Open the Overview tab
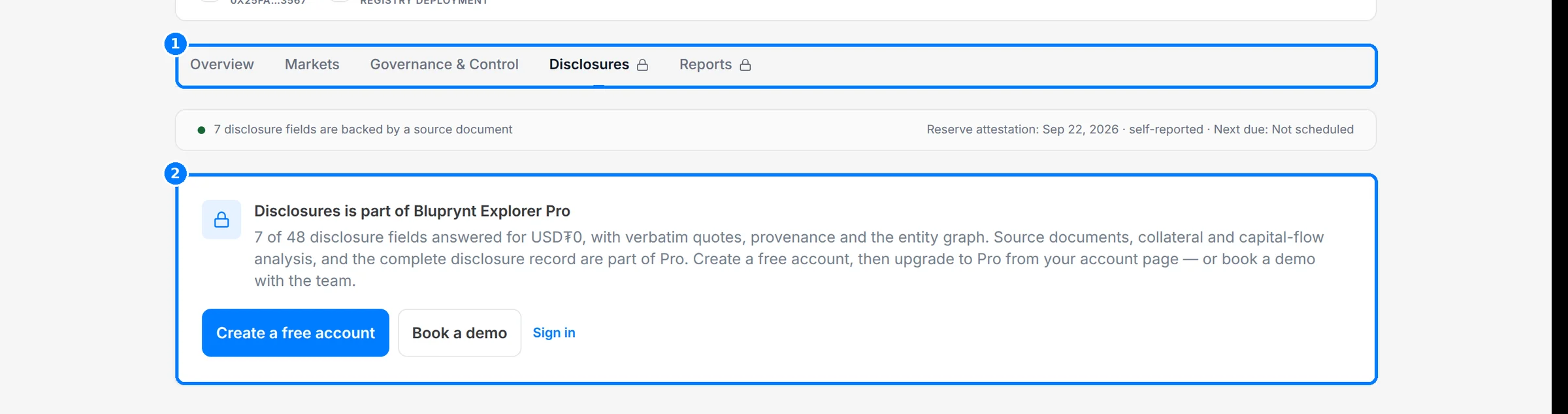The width and height of the screenshot is (1568, 414). pyautogui.click(x=221, y=65)
